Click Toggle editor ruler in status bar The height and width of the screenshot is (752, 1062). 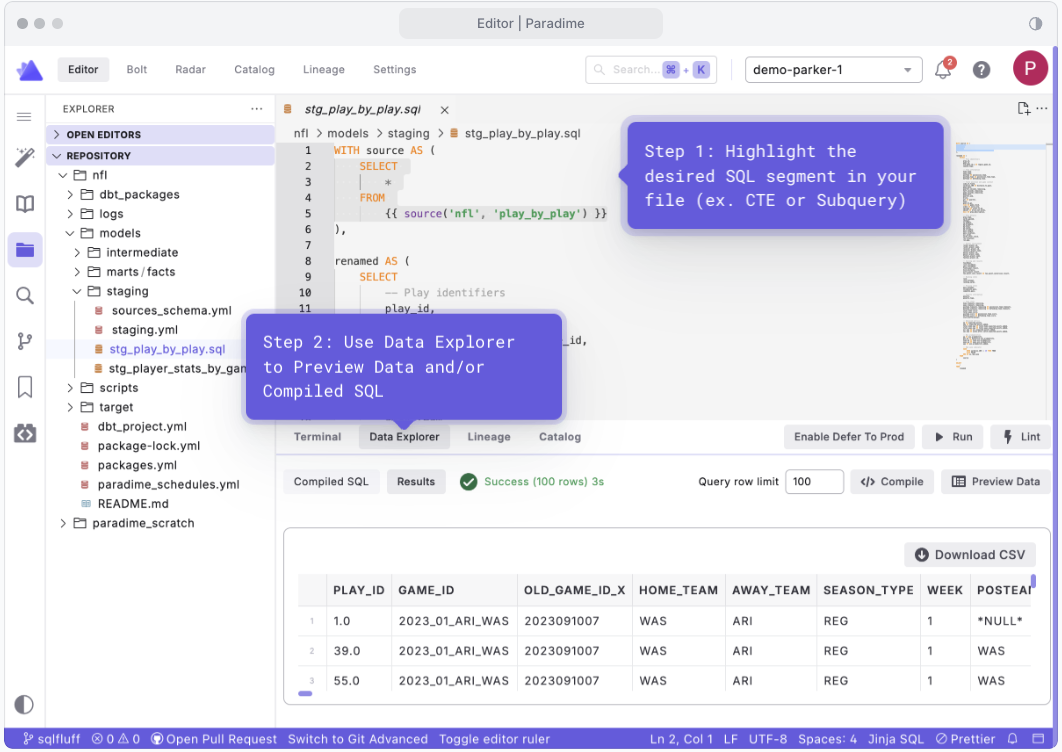click(494, 739)
